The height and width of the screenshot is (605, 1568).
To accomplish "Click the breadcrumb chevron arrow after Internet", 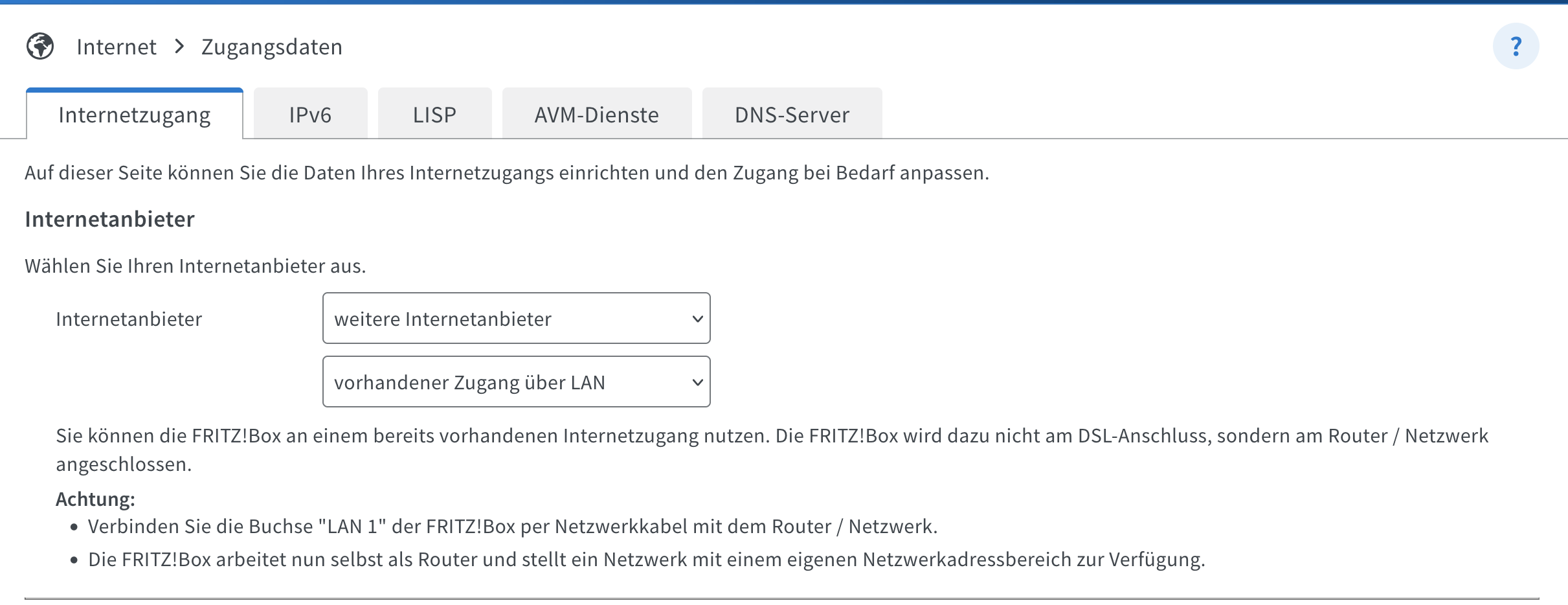I will (x=179, y=47).
